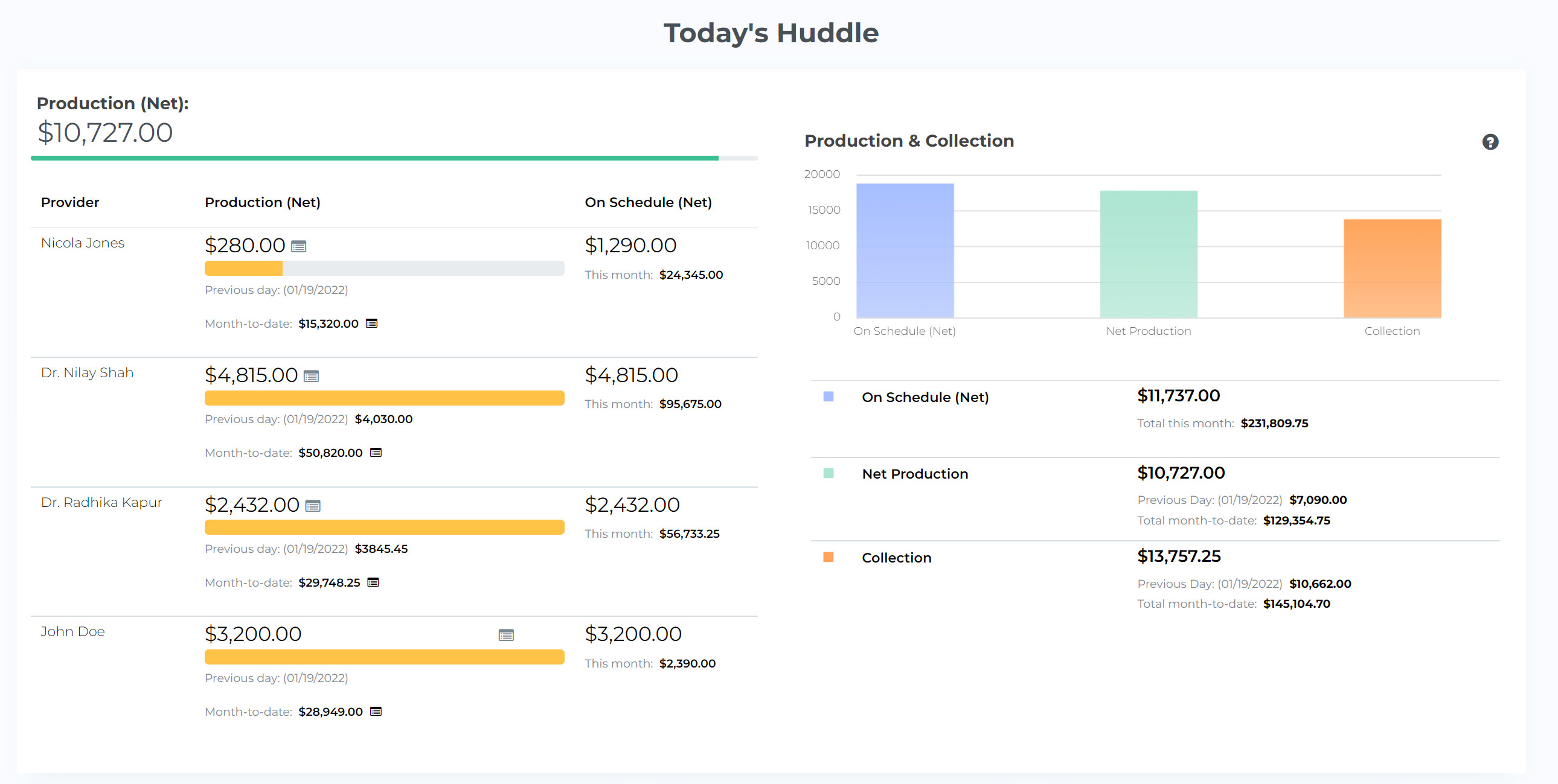Click list icon next to month-to-date $29,748.25

click(x=373, y=582)
